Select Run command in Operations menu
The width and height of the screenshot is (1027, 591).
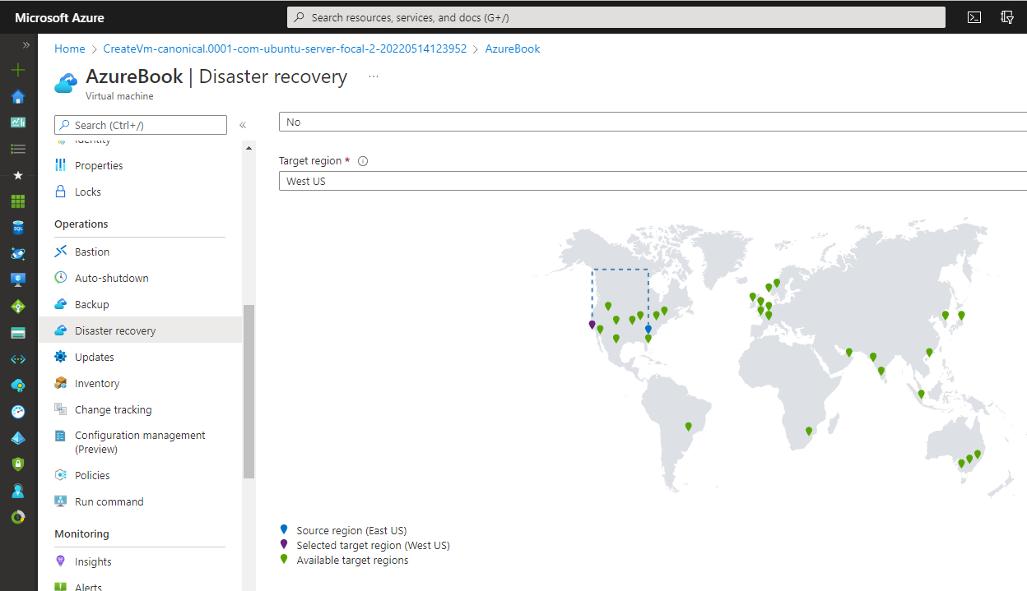click(x=109, y=501)
